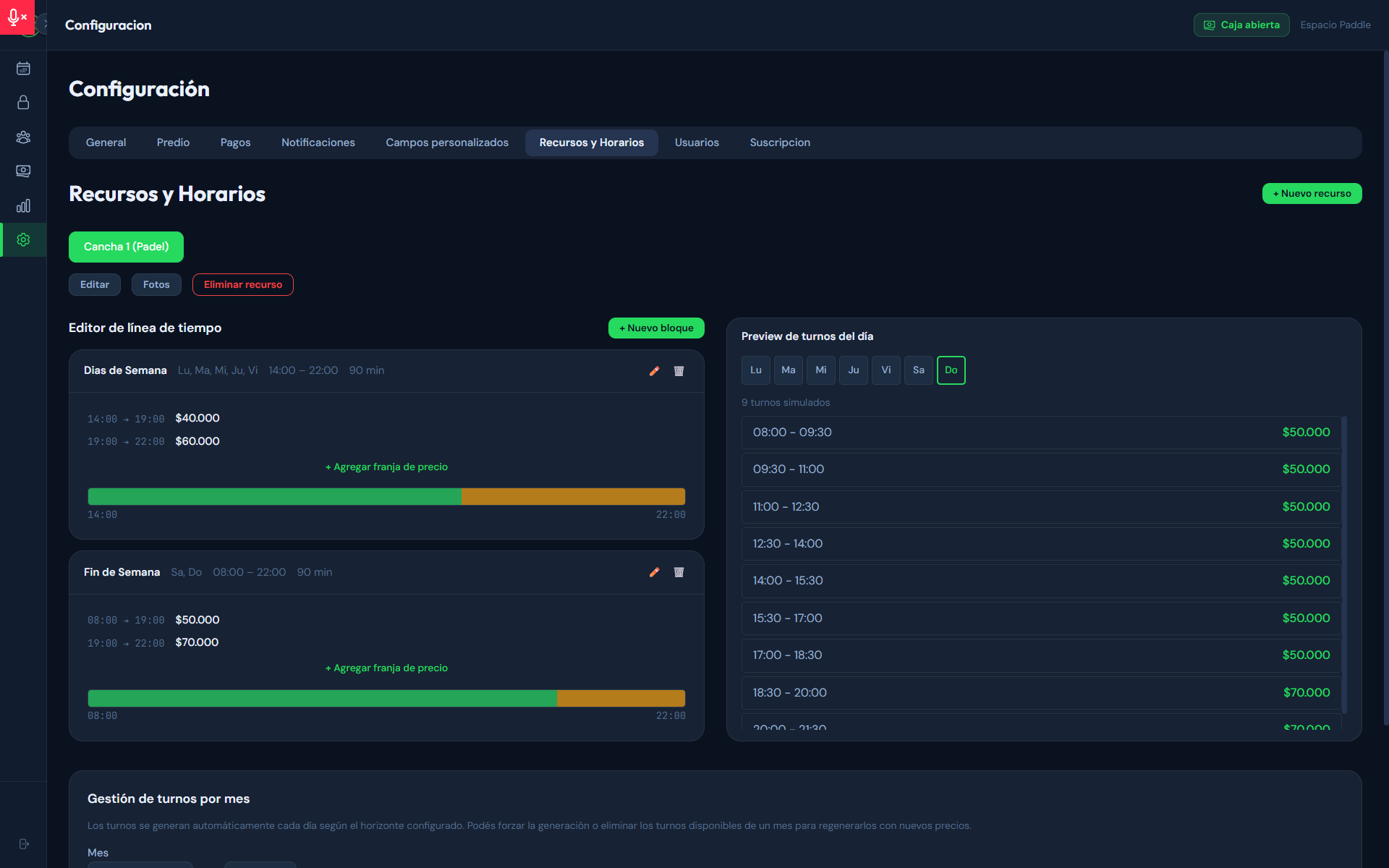This screenshot has width=1389, height=868.
Task: Create a block with + Nuevo bloque
Action: (656, 328)
